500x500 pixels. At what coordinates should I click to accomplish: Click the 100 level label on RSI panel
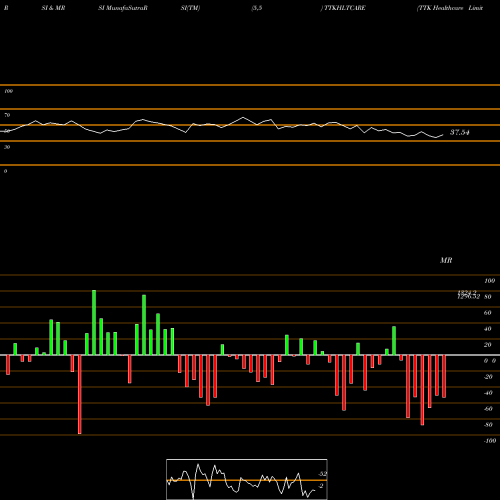tap(8, 91)
